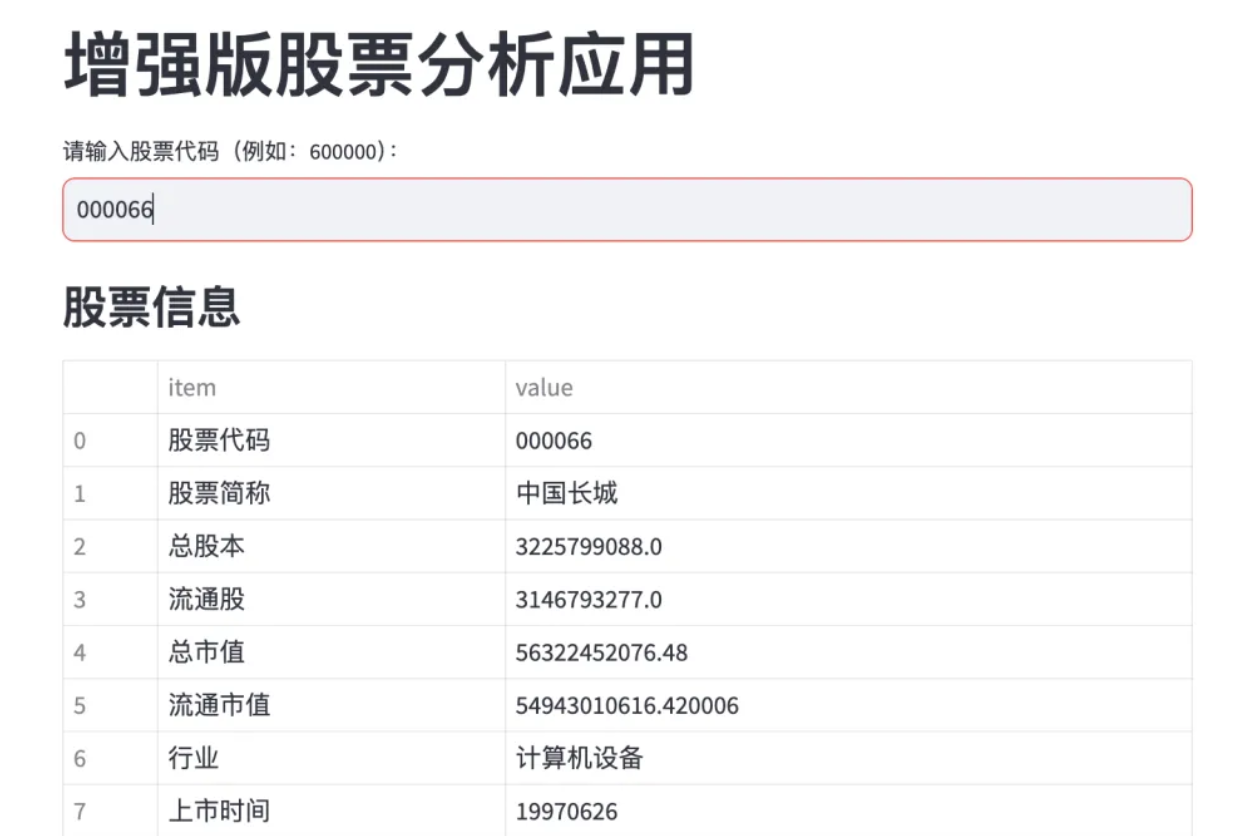
Task: Click row index 1 in table
Action: 110,493
